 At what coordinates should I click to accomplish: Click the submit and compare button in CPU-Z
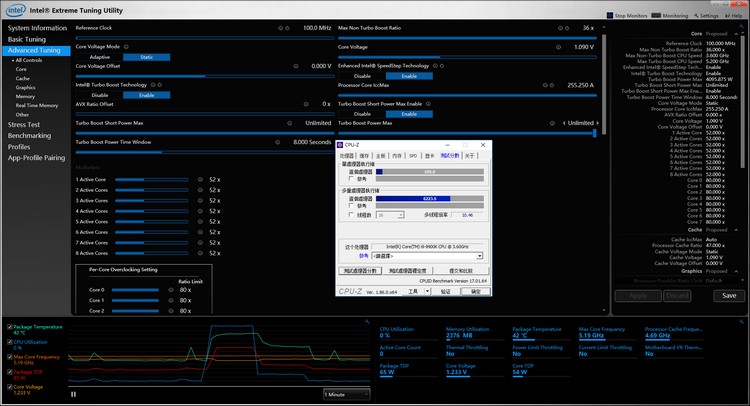pyautogui.click(x=461, y=271)
